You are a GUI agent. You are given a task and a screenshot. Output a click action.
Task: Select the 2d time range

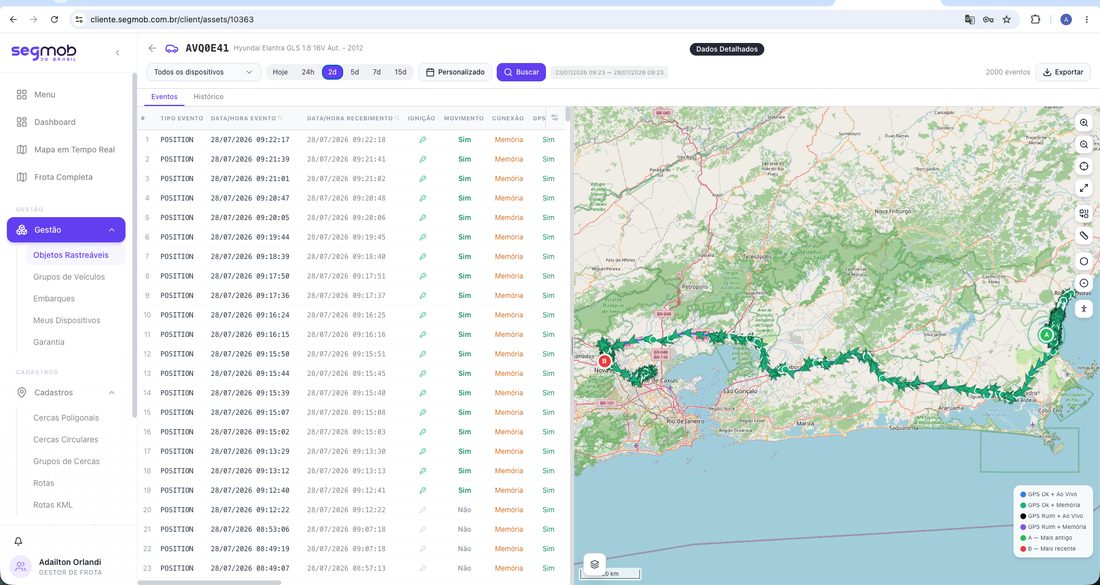[333, 72]
